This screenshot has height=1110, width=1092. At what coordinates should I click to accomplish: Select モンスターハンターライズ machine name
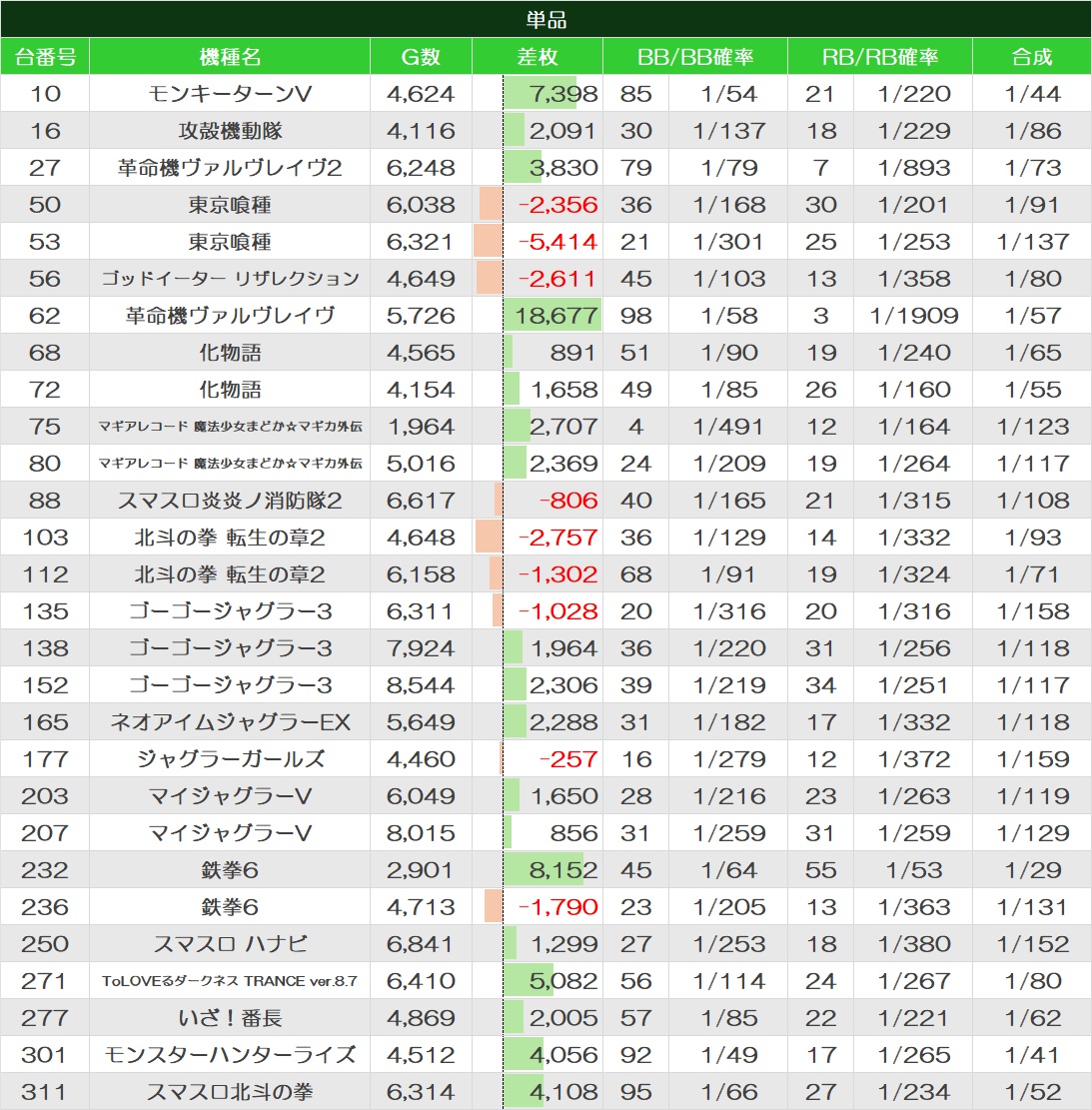(230, 1055)
